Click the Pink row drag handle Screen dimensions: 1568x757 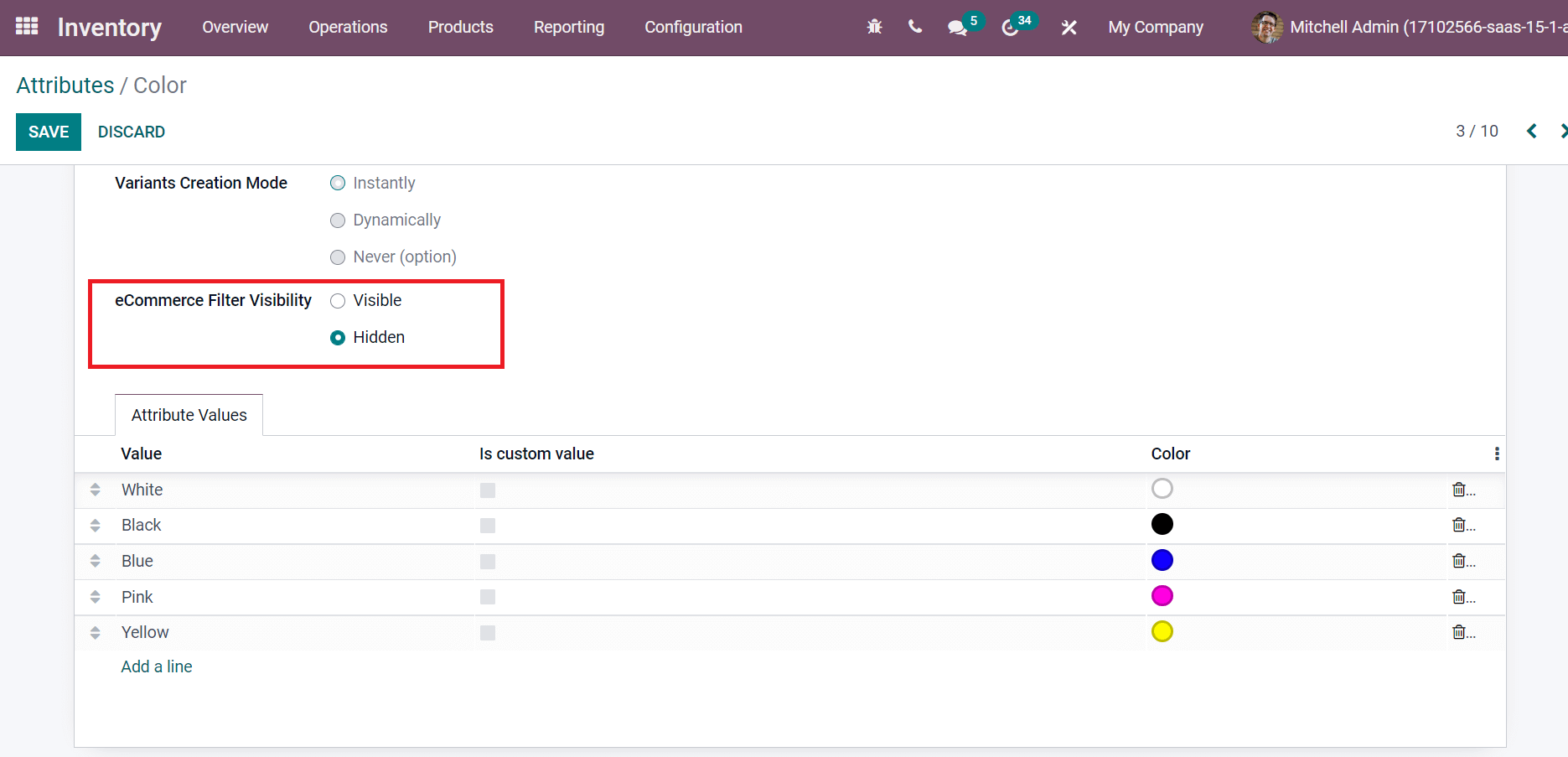(95, 597)
